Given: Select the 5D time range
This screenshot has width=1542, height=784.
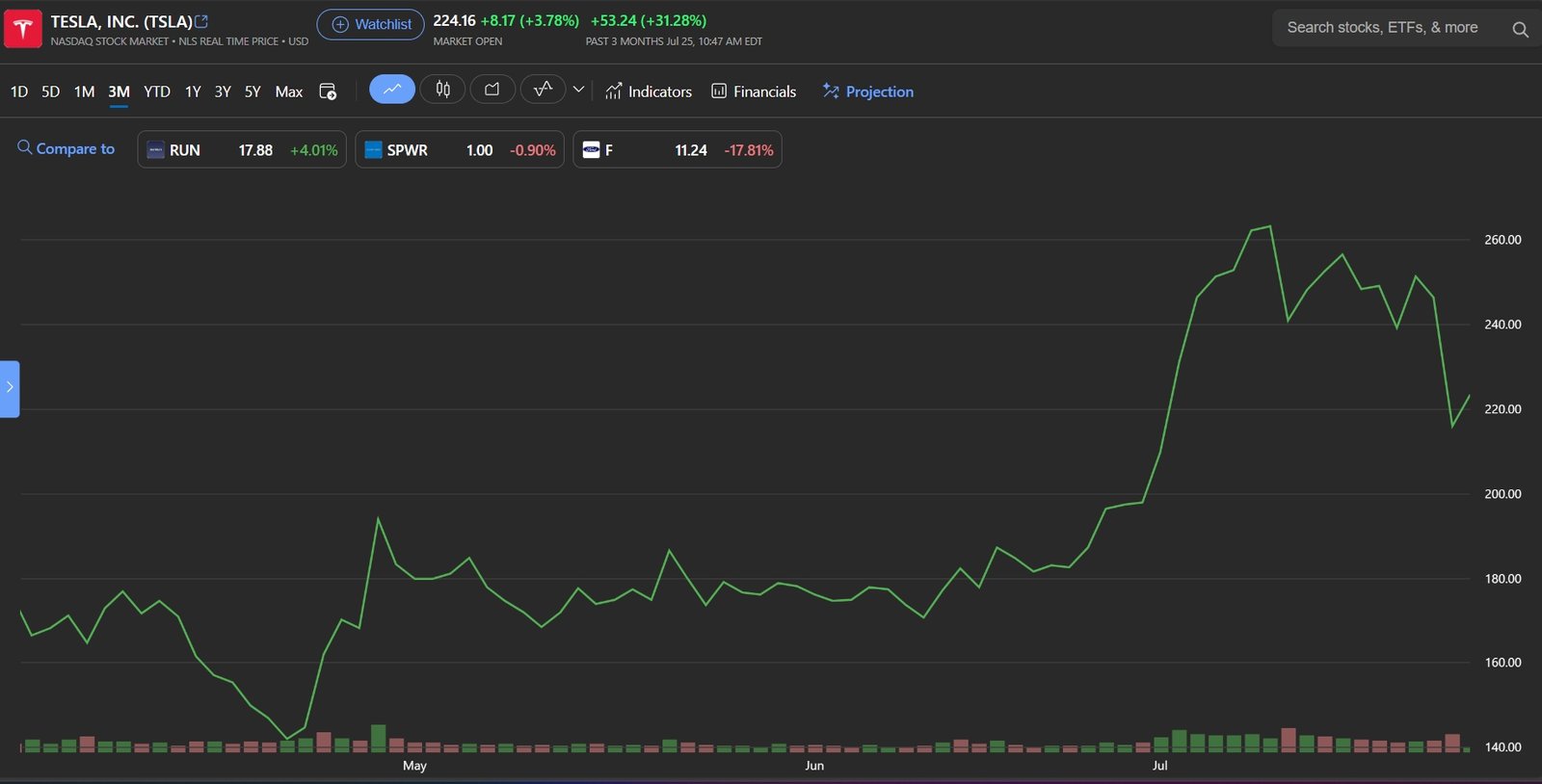Looking at the screenshot, I should click(51, 91).
